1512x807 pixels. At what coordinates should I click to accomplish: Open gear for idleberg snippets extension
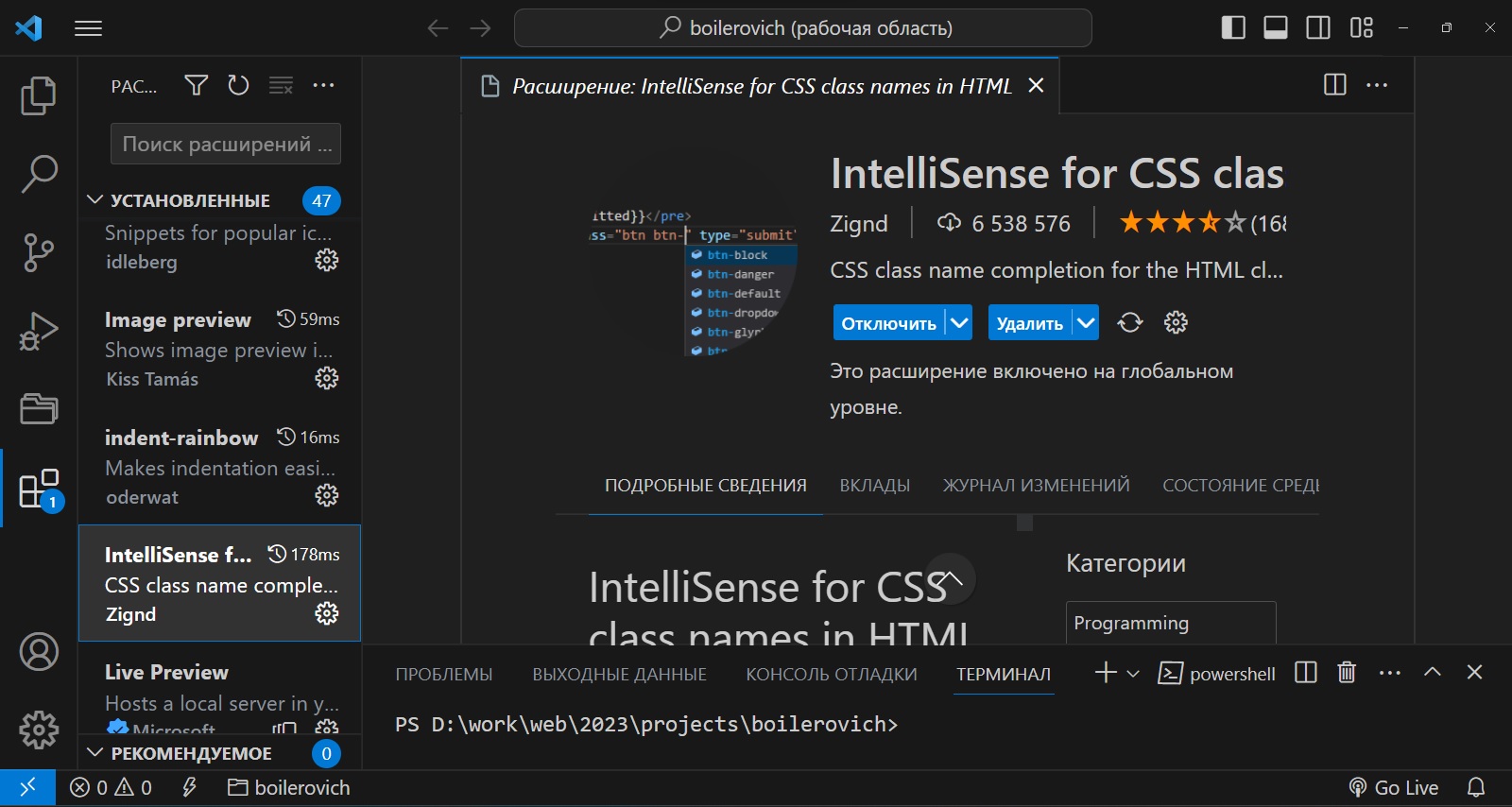tap(327, 260)
